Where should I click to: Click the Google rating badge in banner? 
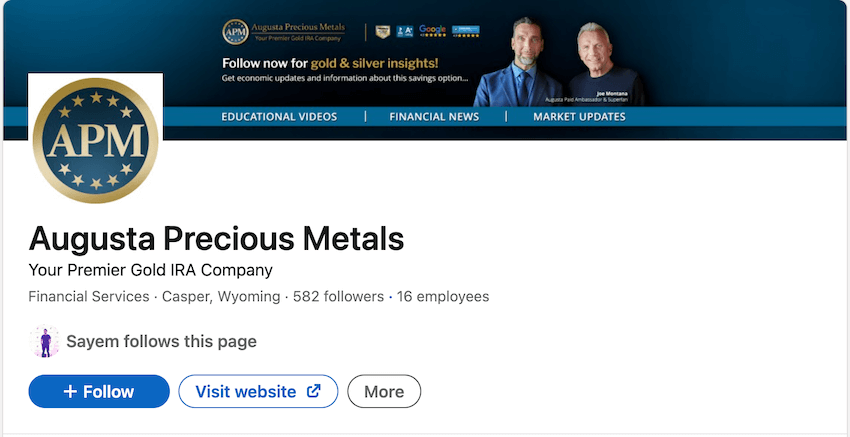432,32
